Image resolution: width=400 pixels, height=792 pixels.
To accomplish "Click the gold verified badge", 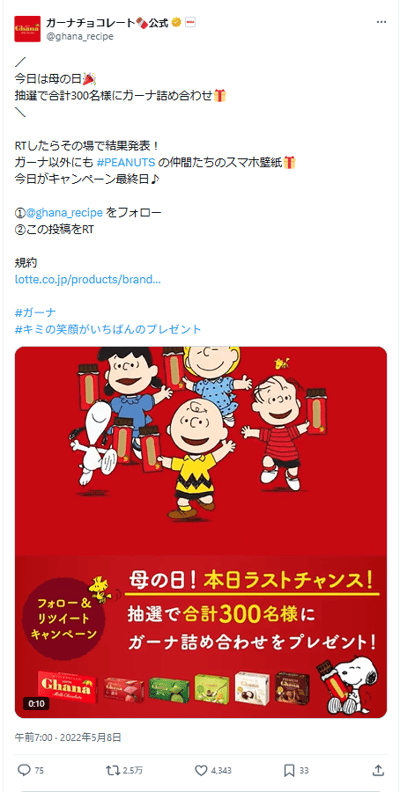I will tap(177, 23).
